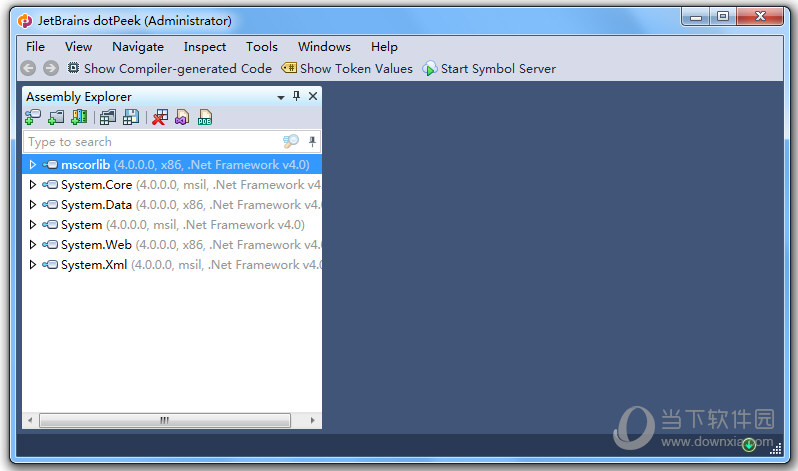Click the assembly icon beside System.Xml
Image resolution: width=798 pixels, height=471 pixels.
[50, 265]
